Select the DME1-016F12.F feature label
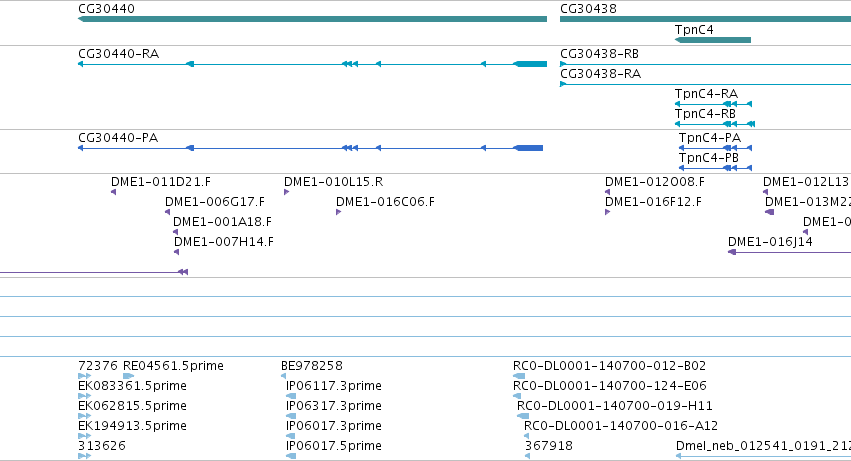This screenshot has height=461, width=851. [x=653, y=202]
